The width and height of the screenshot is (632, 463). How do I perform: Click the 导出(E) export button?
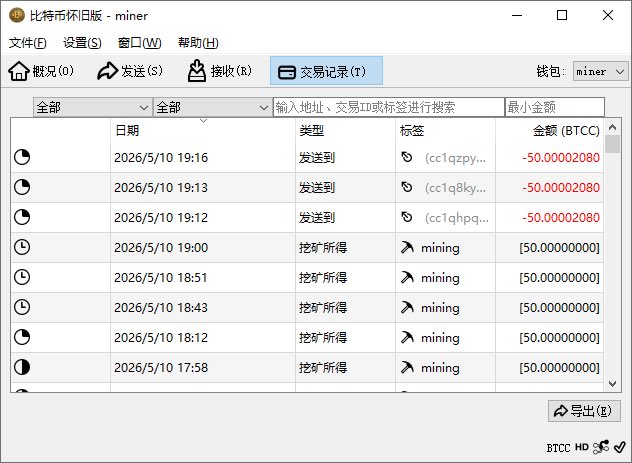(584, 411)
